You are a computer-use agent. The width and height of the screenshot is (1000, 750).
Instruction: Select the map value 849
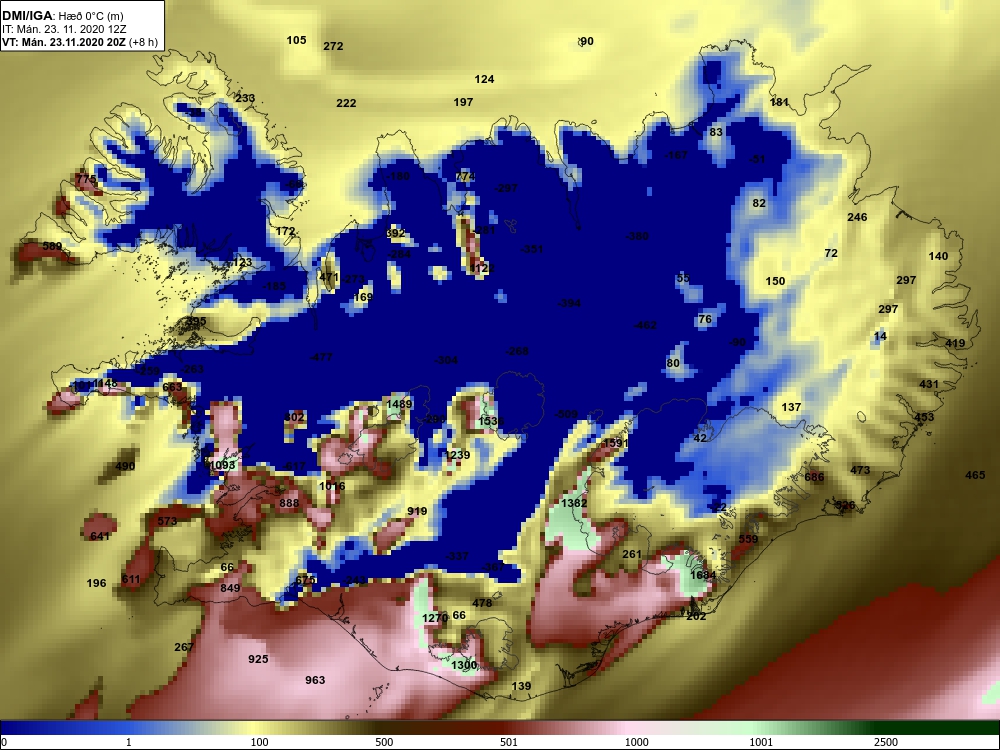pos(230,587)
